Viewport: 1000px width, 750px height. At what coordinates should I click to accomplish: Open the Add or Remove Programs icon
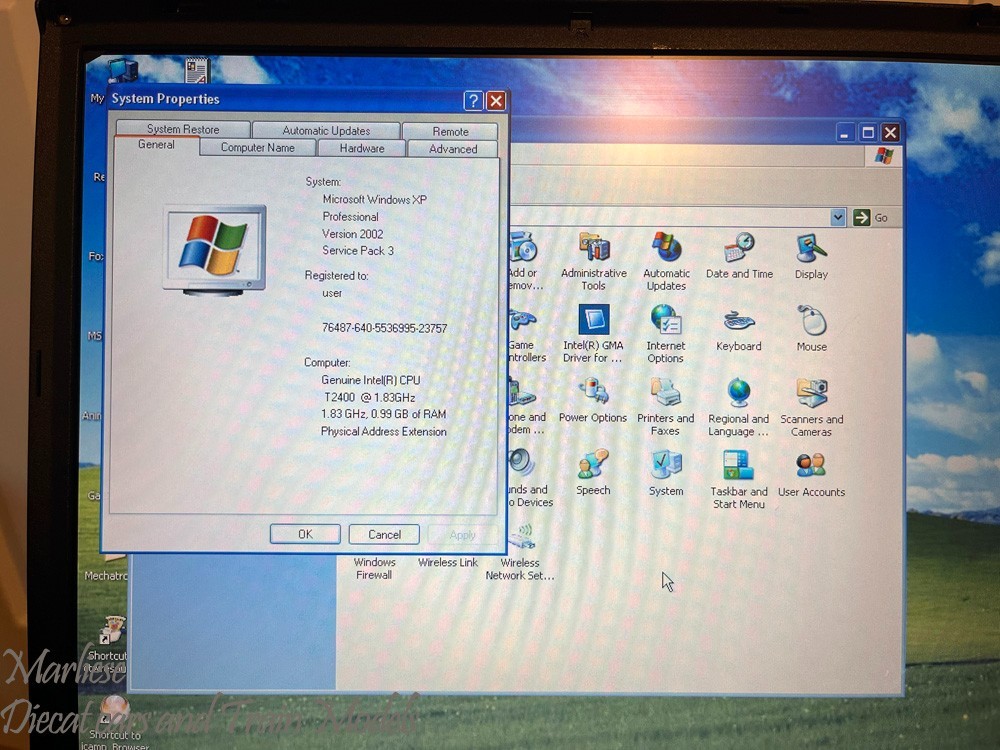coord(525,261)
